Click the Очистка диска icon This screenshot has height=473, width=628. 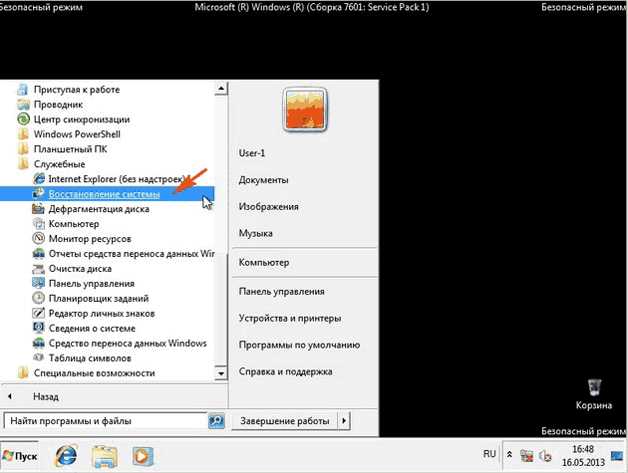coord(38,268)
